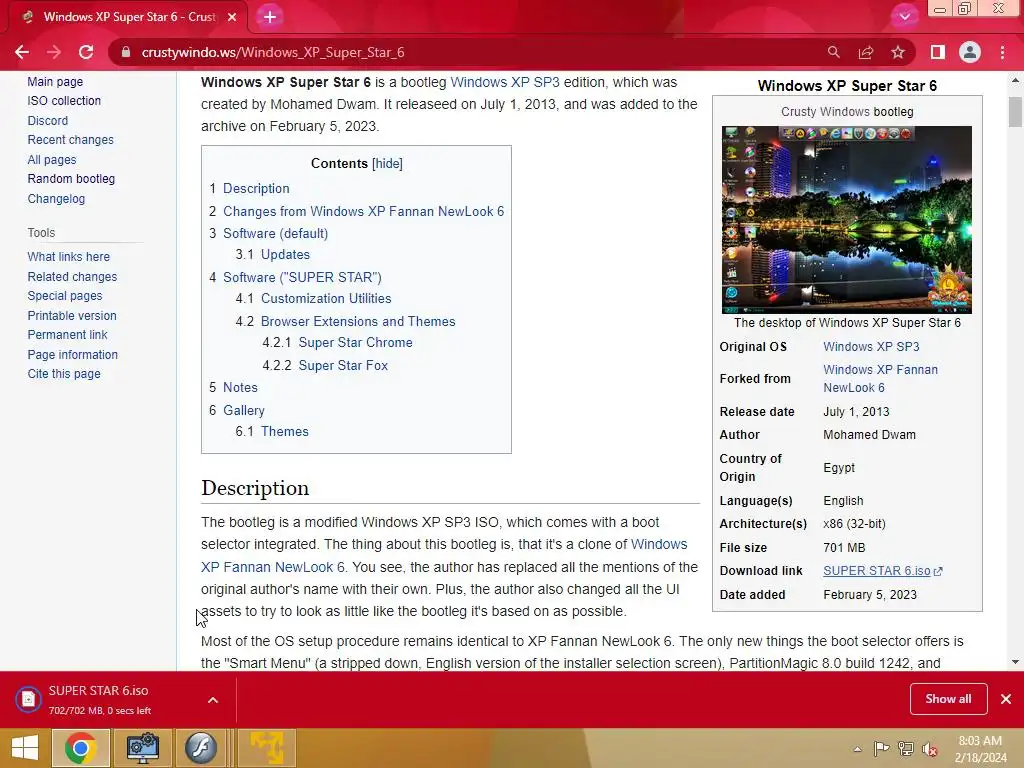This screenshot has width=1024, height=768.
Task: Open infobox Original OS Windows XP SP3
Action: [x=871, y=347]
